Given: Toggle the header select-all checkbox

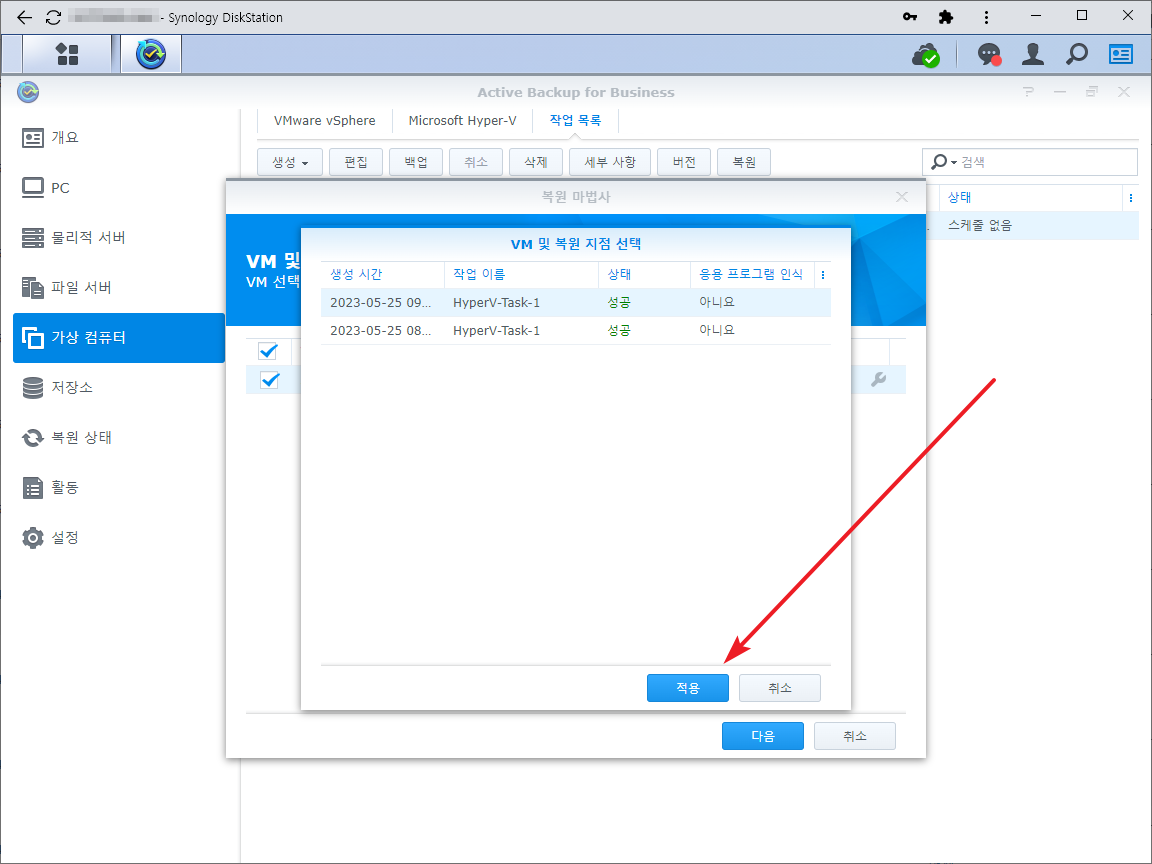Looking at the screenshot, I should 268,351.
